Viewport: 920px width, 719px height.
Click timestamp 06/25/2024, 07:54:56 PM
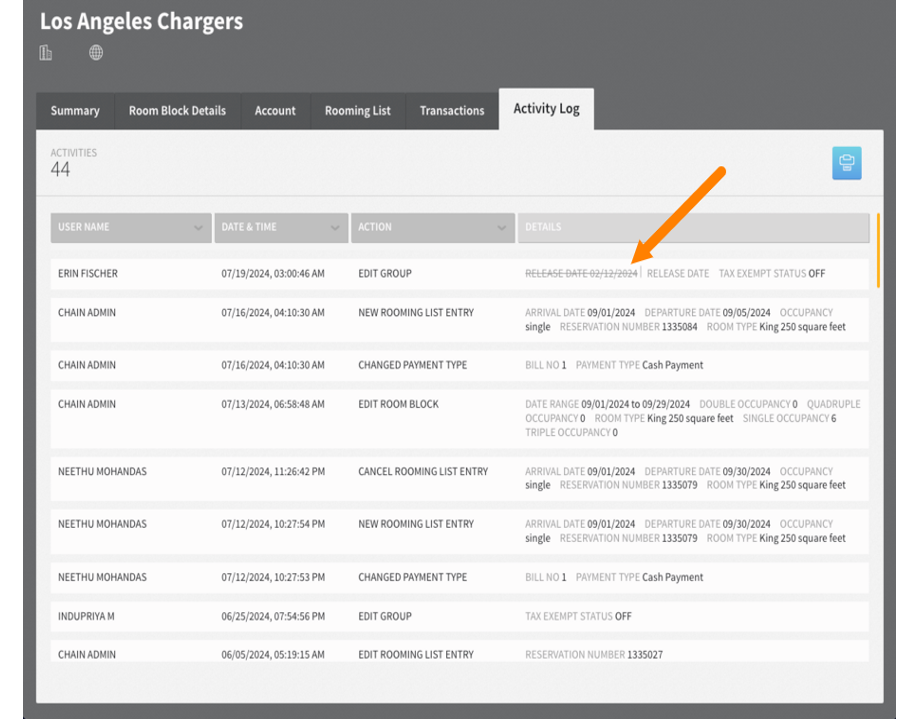[273, 616]
